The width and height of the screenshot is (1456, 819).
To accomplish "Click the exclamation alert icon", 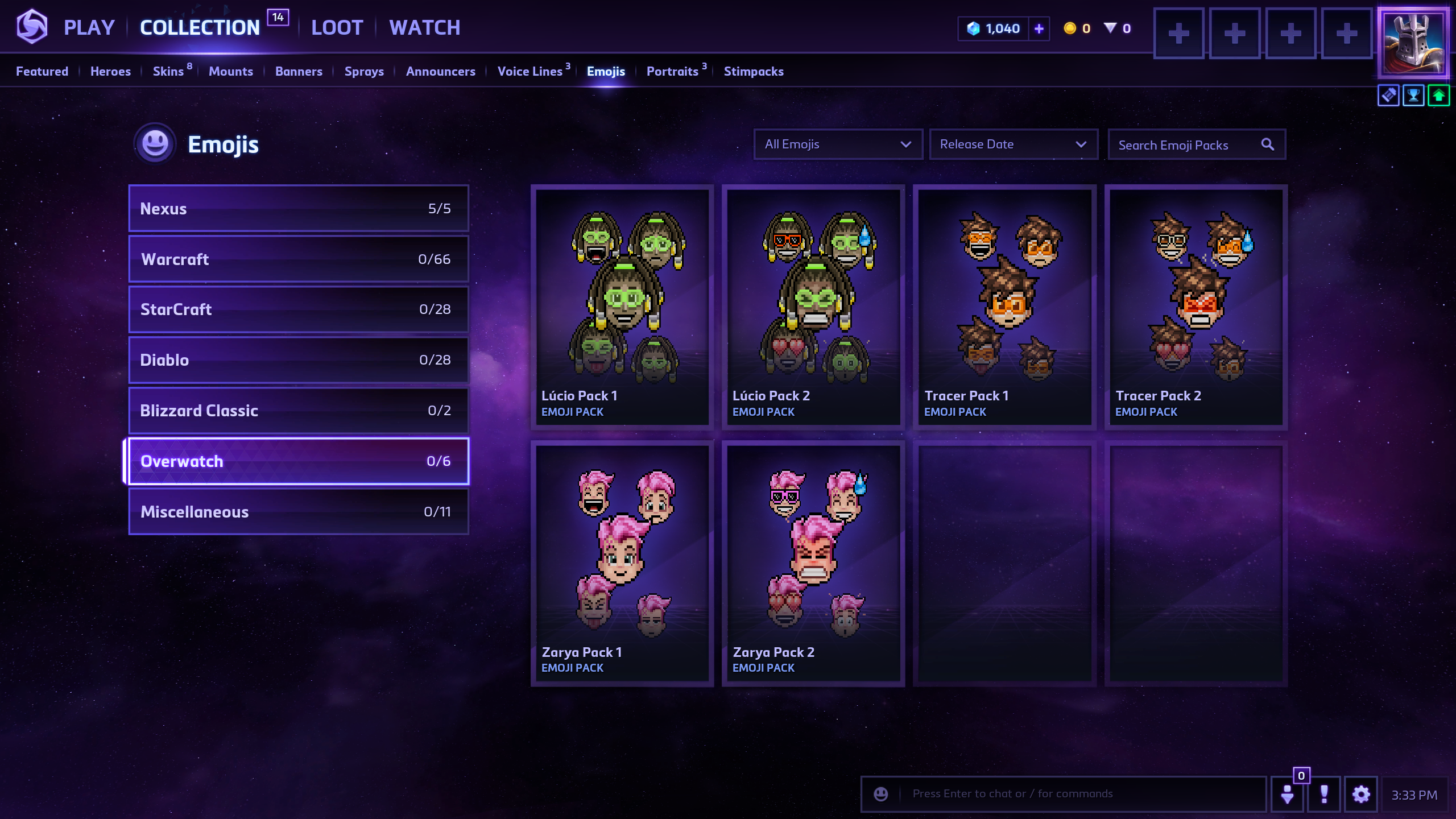I will point(1324,794).
